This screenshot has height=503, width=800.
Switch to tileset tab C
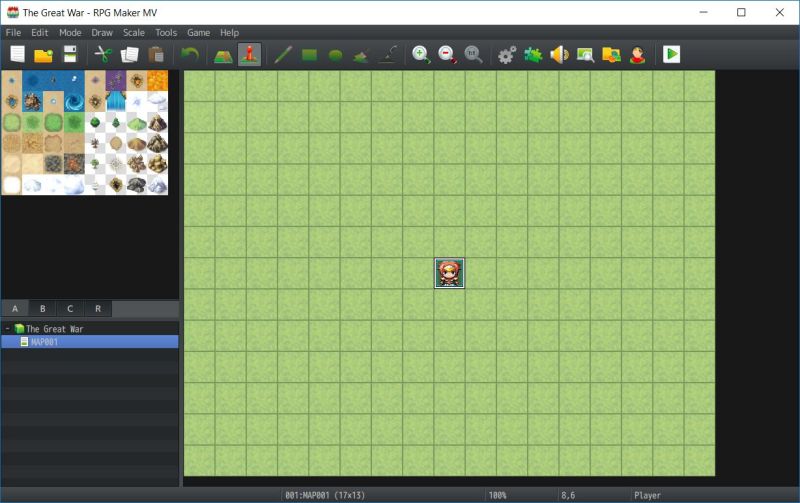(70, 309)
